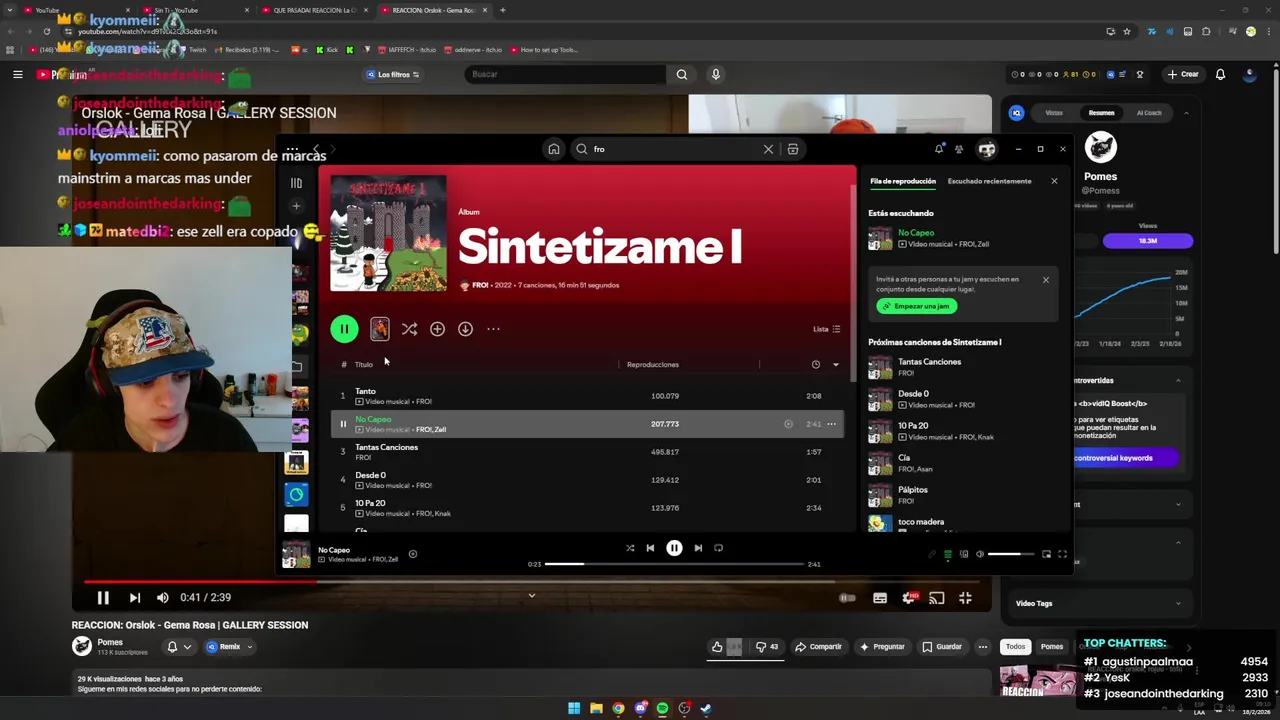Open the Spotify profile avatar menu
1280x720 pixels.
click(987, 149)
